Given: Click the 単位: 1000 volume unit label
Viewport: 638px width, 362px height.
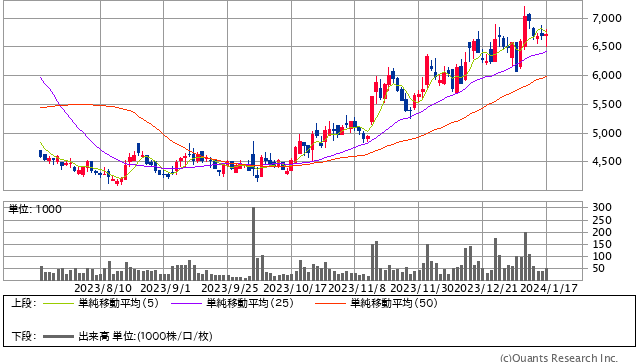Looking at the screenshot, I should (x=35, y=209).
